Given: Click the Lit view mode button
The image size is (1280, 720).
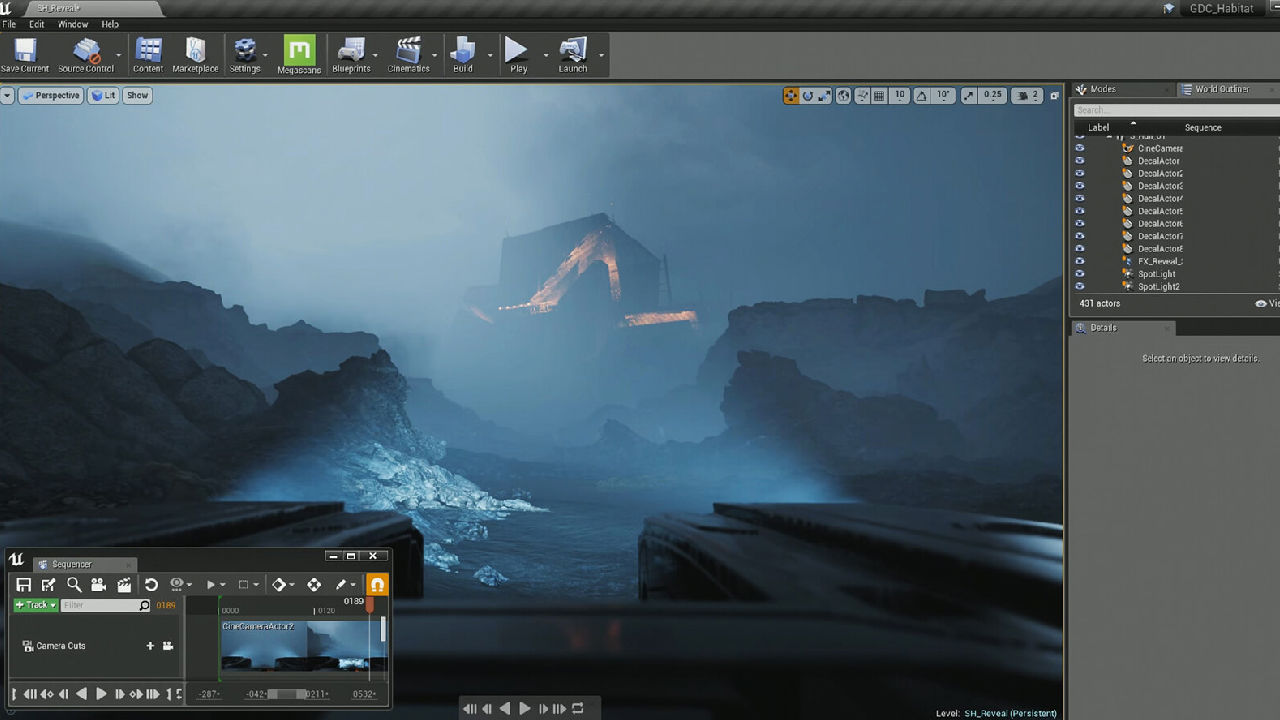Looking at the screenshot, I should tap(103, 96).
